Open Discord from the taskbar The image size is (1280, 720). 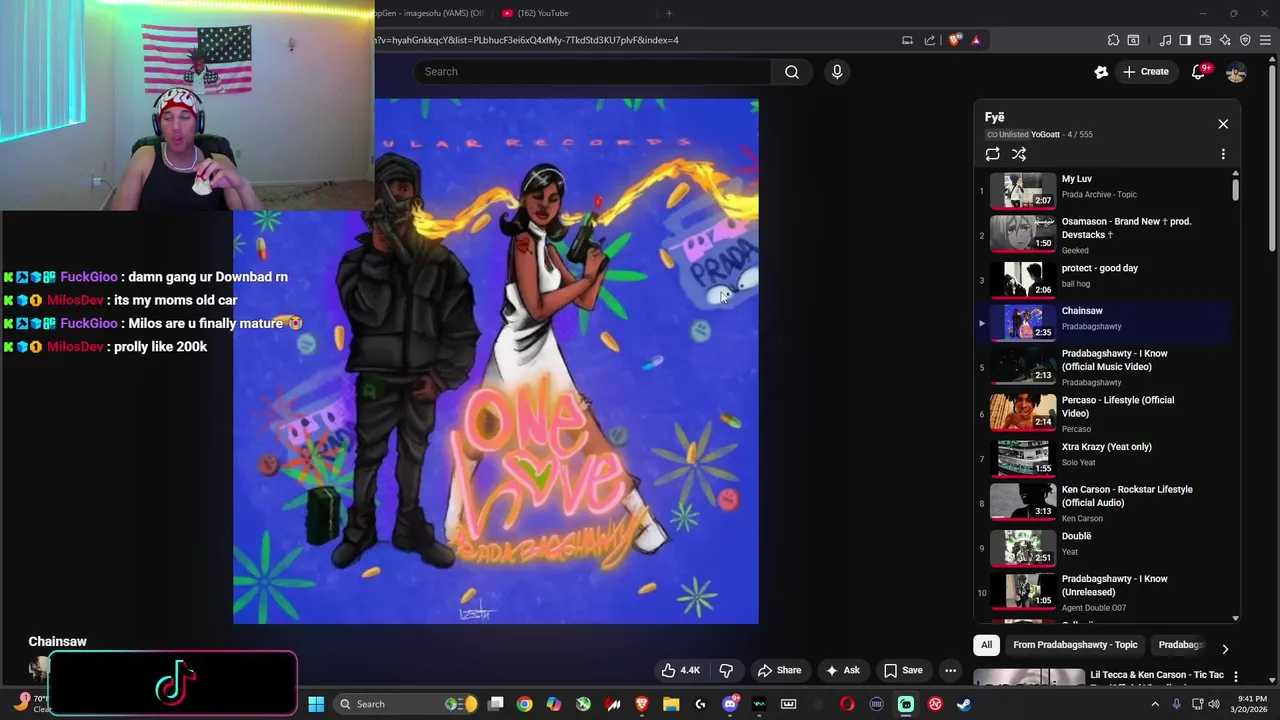(730, 704)
